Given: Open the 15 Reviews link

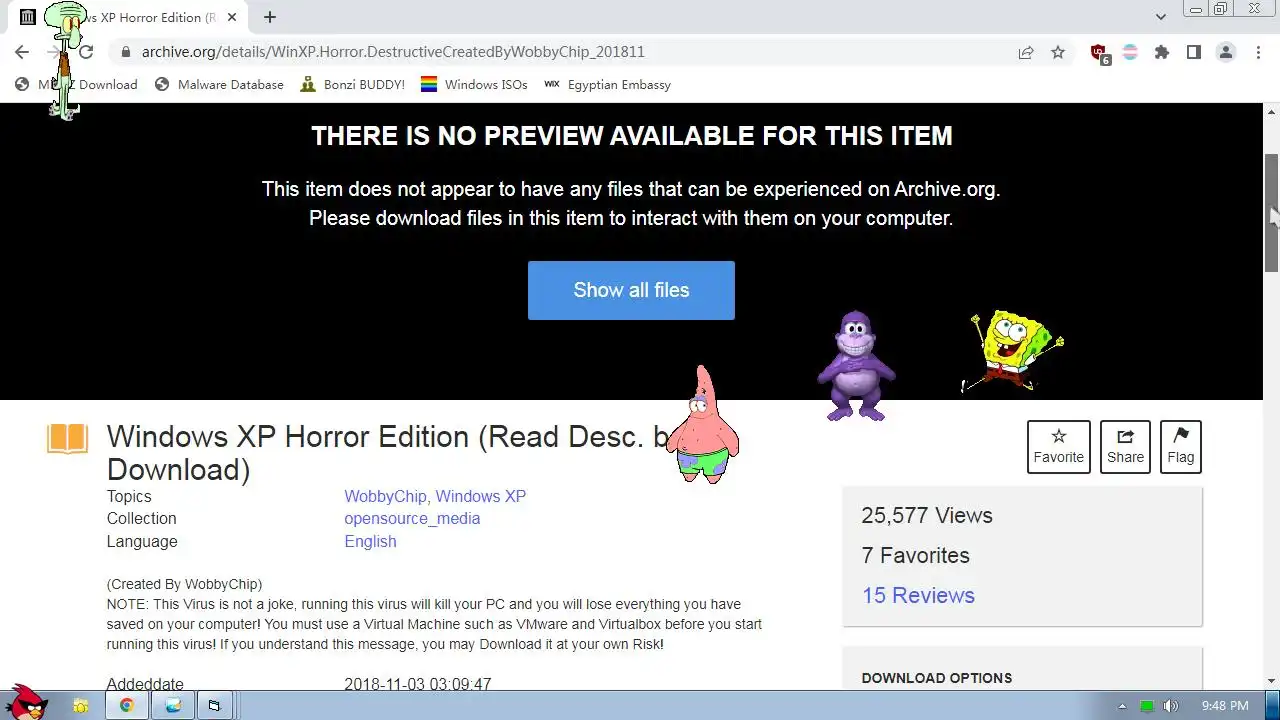Looking at the screenshot, I should pyautogui.click(x=918, y=595).
